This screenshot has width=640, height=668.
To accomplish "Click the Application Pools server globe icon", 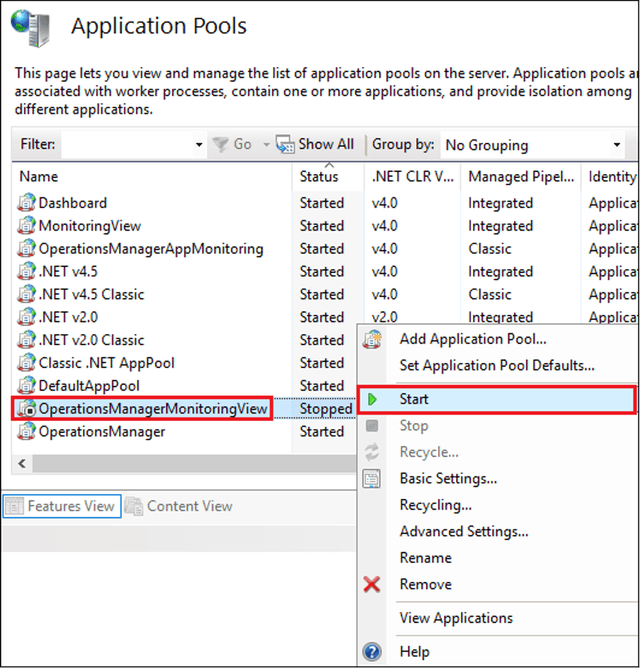I will pyautogui.click(x=31, y=28).
